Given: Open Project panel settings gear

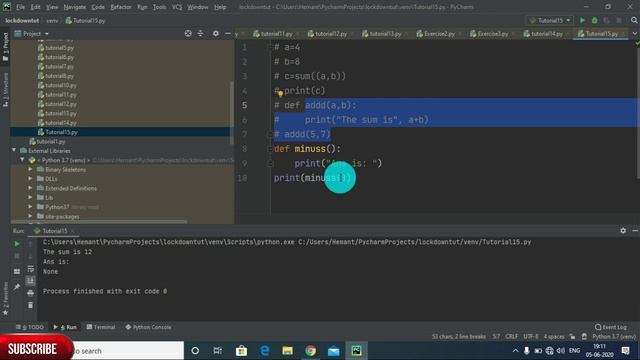Looking at the screenshot, I should click(x=216, y=33).
